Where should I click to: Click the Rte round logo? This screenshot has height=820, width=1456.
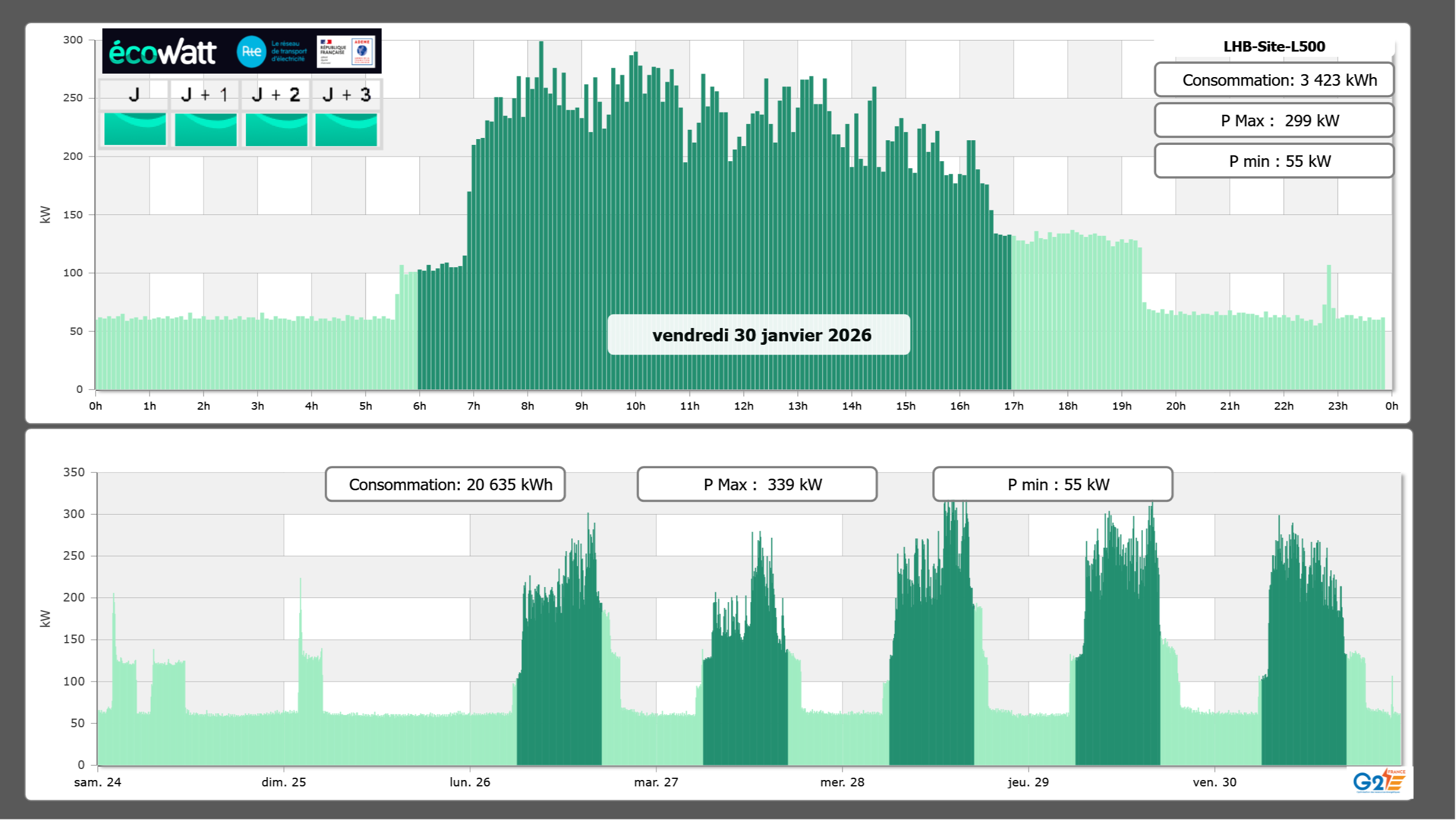[251, 52]
